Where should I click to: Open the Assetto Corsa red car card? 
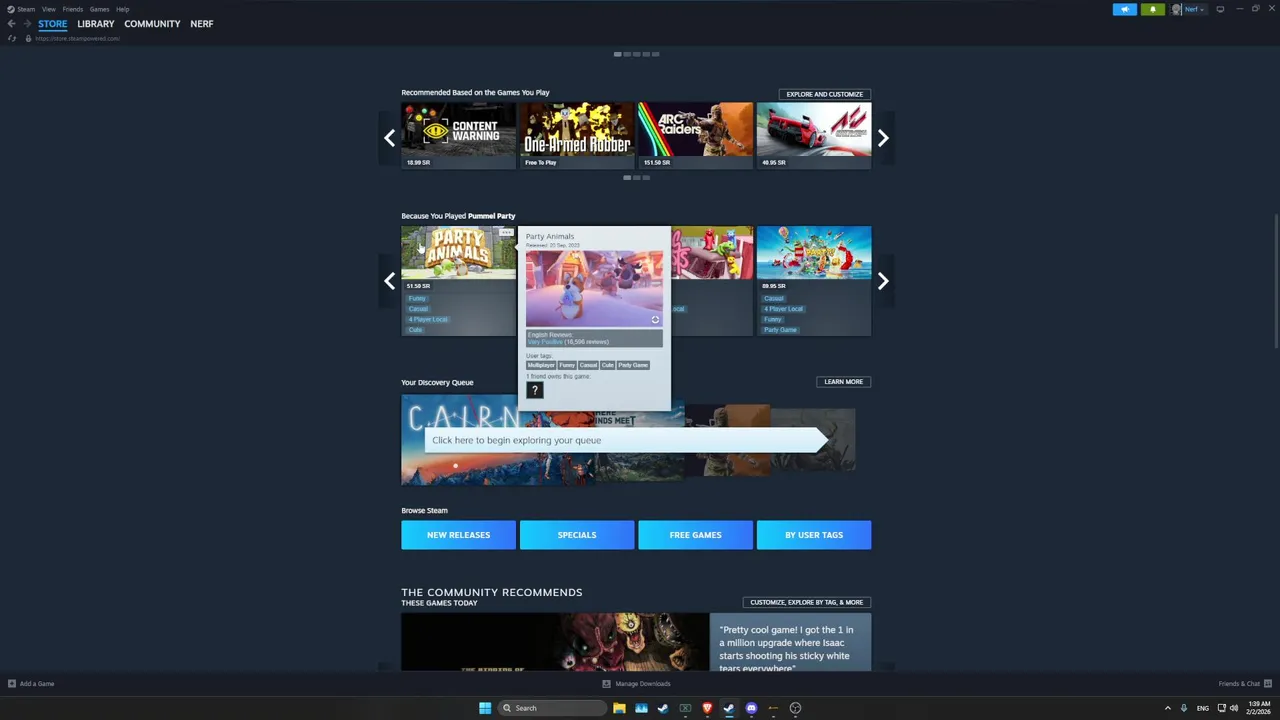[x=814, y=135]
